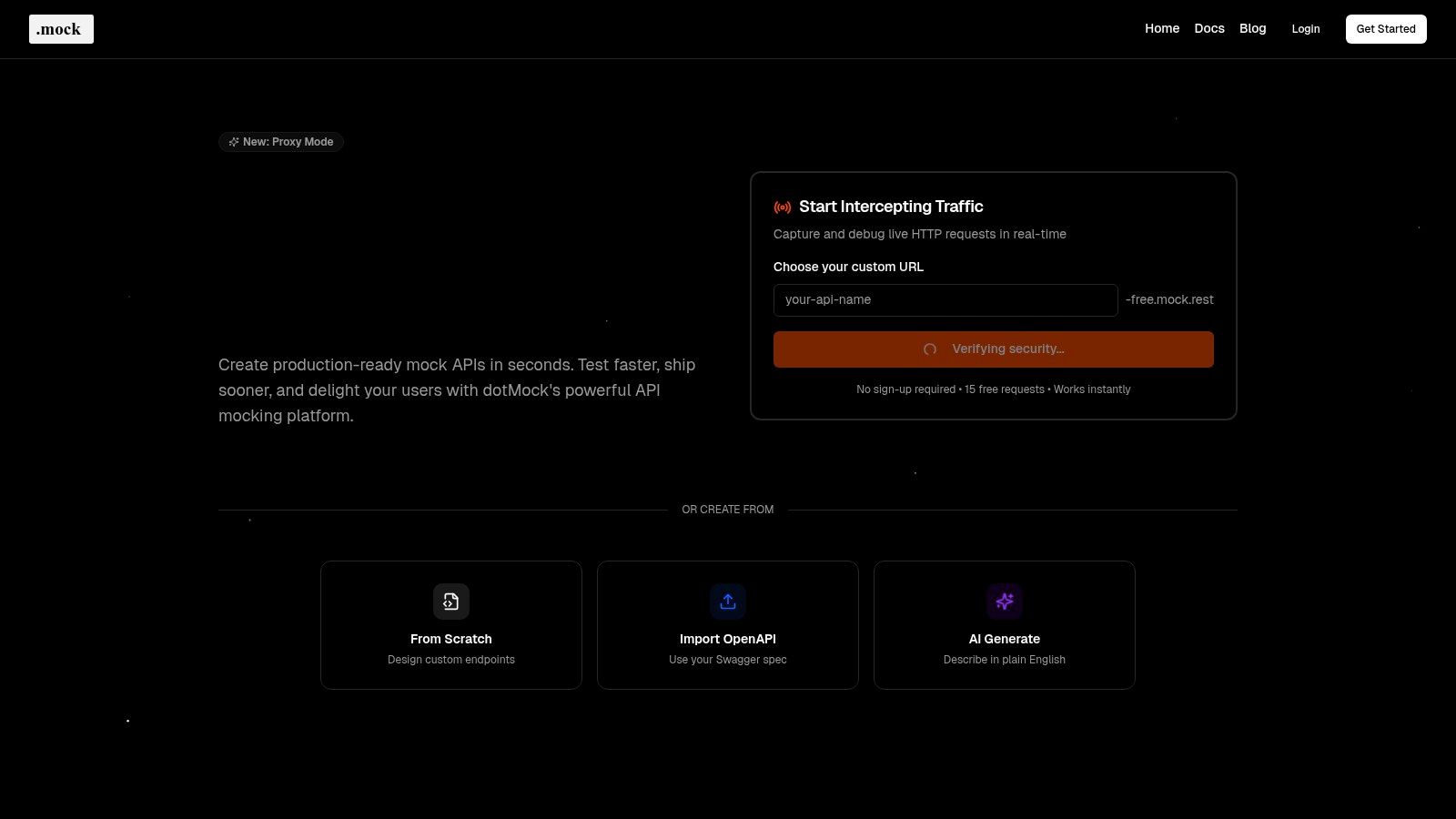Click the -free.mock.rest domain suffix
Viewport: 1456px width, 819px height.
(1169, 300)
